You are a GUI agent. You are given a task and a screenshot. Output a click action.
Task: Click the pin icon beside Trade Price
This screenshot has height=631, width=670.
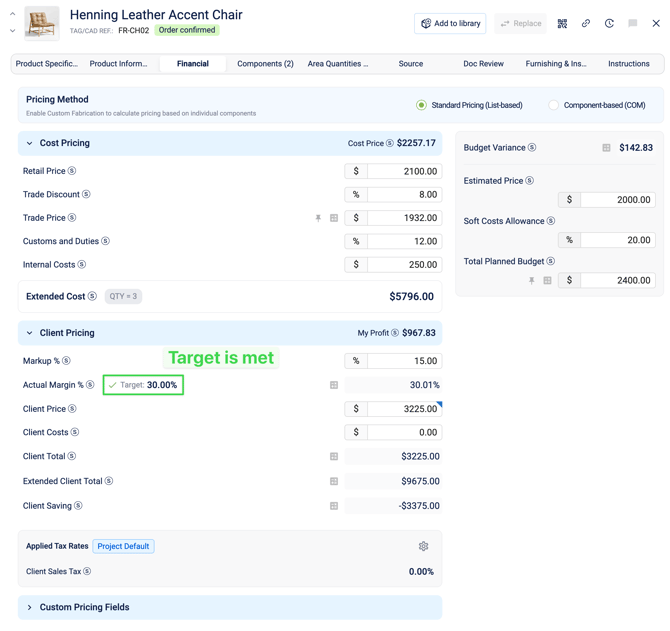pyautogui.click(x=318, y=218)
